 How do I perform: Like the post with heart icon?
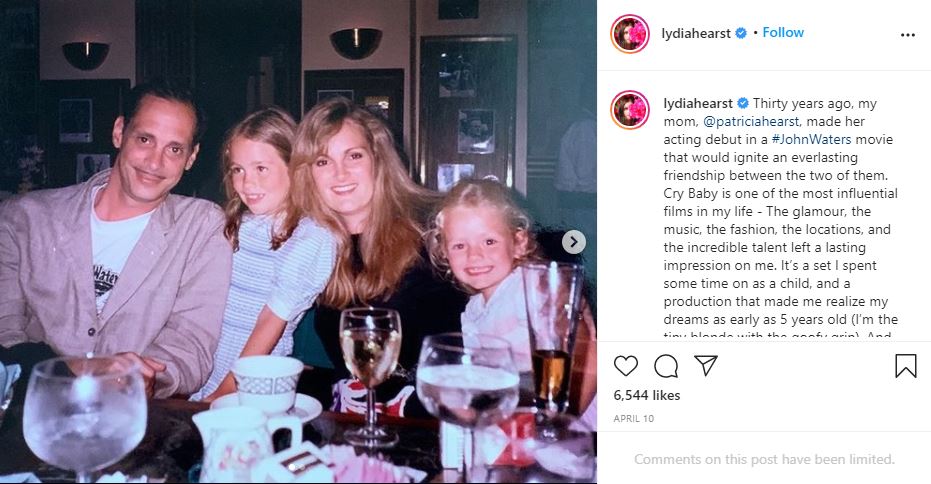click(625, 366)
